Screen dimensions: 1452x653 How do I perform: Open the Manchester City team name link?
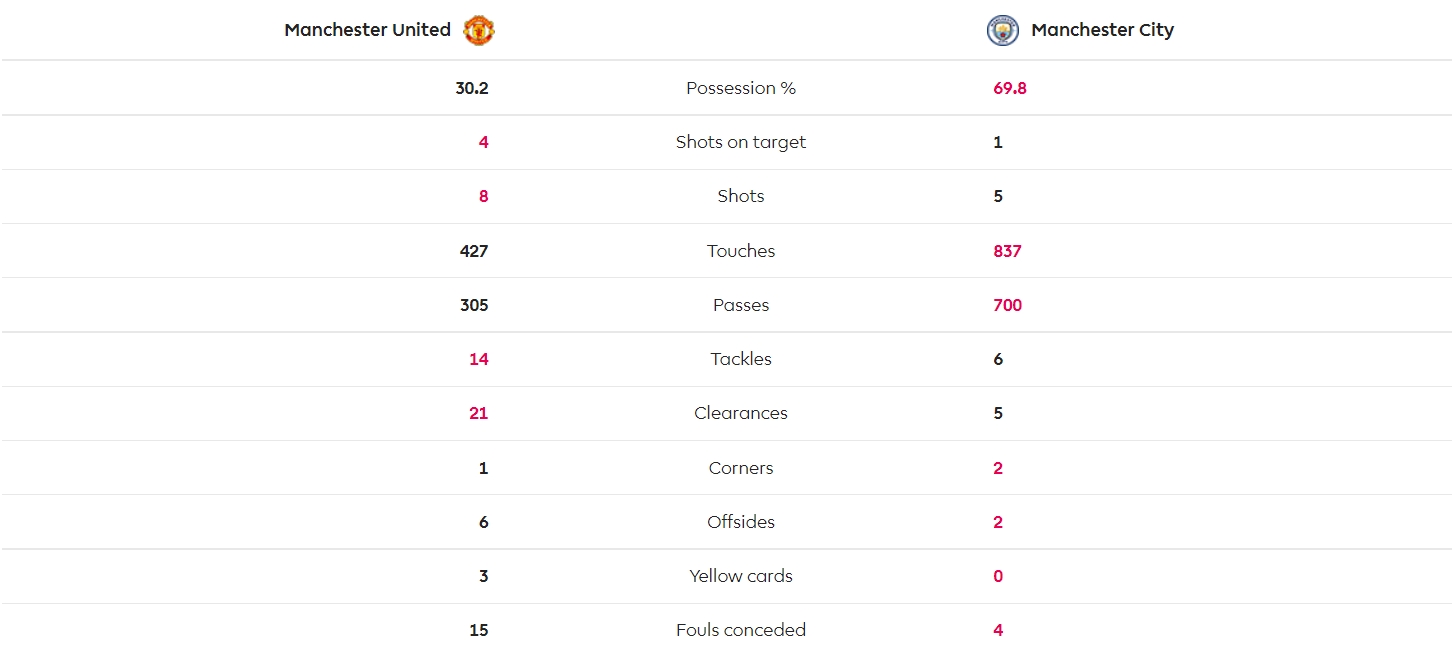pos(1102,30)
